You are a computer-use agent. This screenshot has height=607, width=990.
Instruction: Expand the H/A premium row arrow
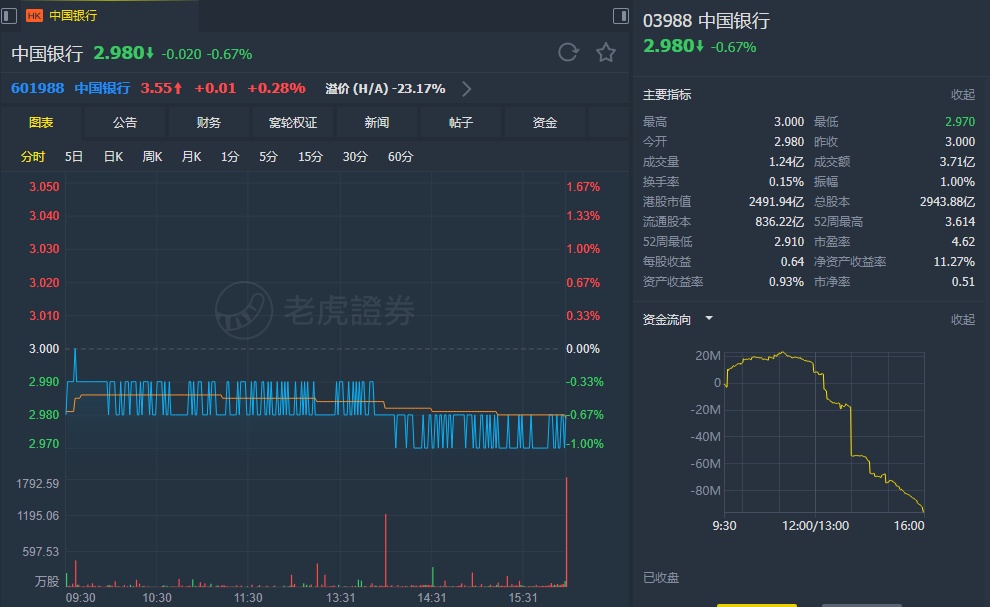pyautogui.click(x=467, y=89)
